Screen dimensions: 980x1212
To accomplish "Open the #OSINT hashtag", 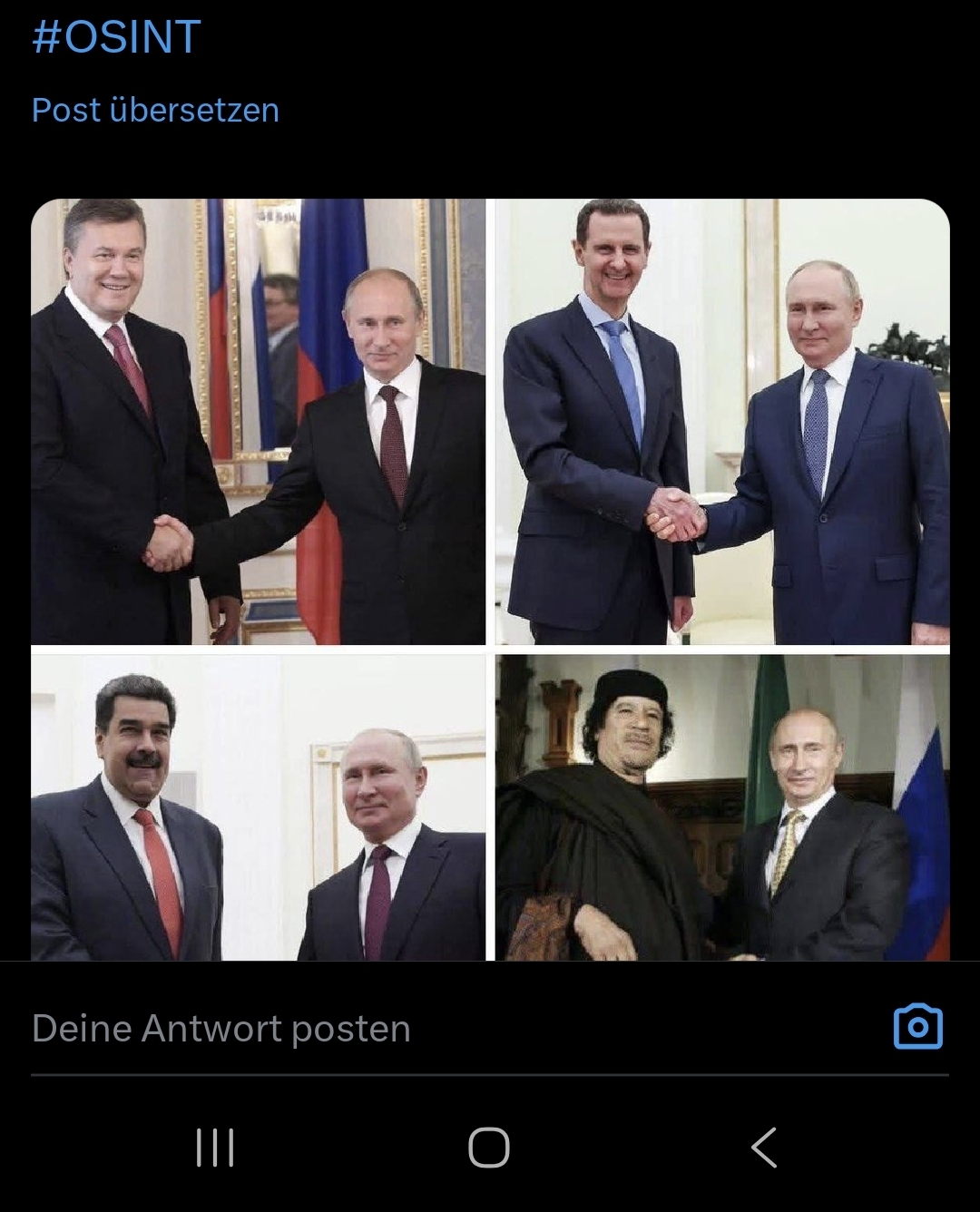I will pyautogui.click(x=116, y=37).
